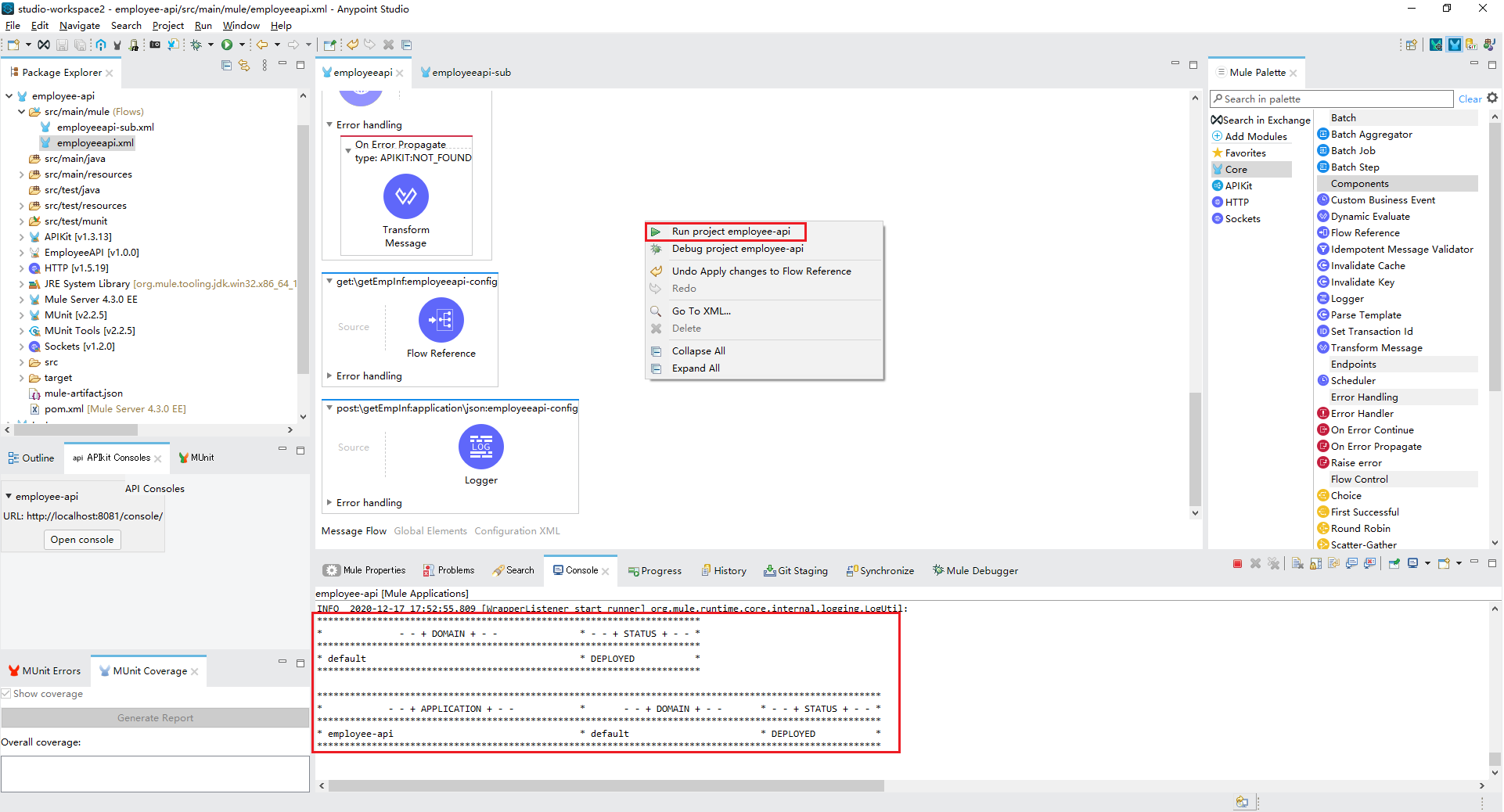Expand the src/main/resources tree node
Viewport: 1504px width, 812px height.
[x=21, y=174]
